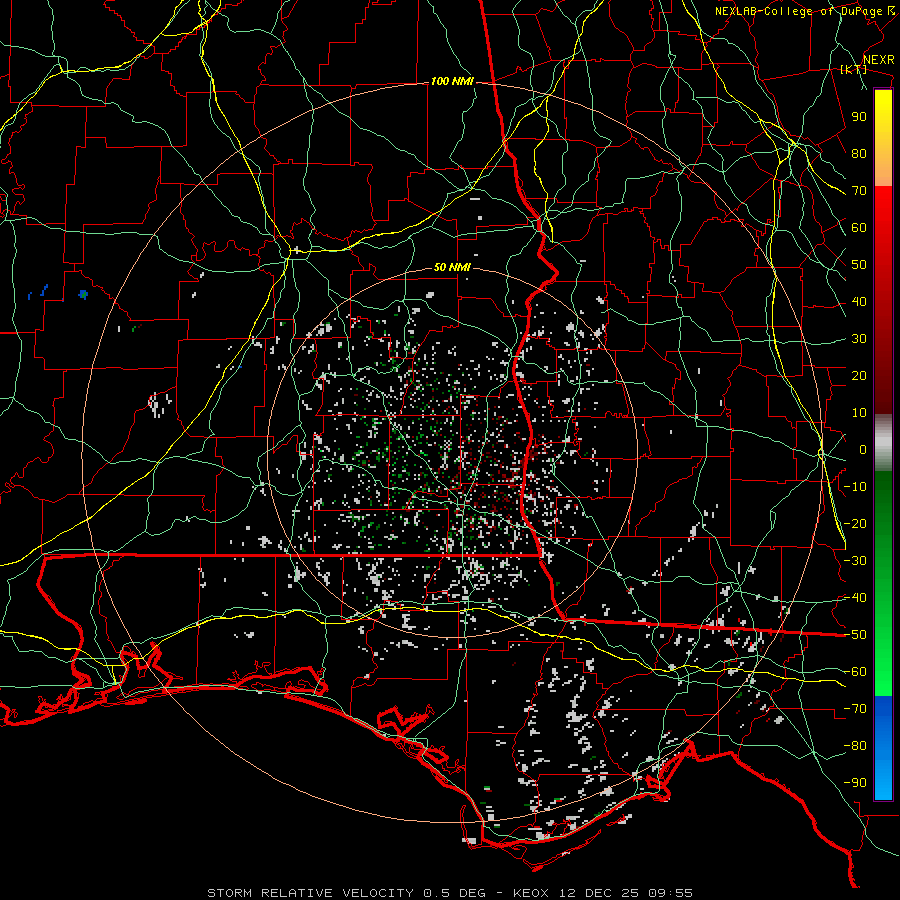Click the "50 NMI" range ring label

[452, 267]
